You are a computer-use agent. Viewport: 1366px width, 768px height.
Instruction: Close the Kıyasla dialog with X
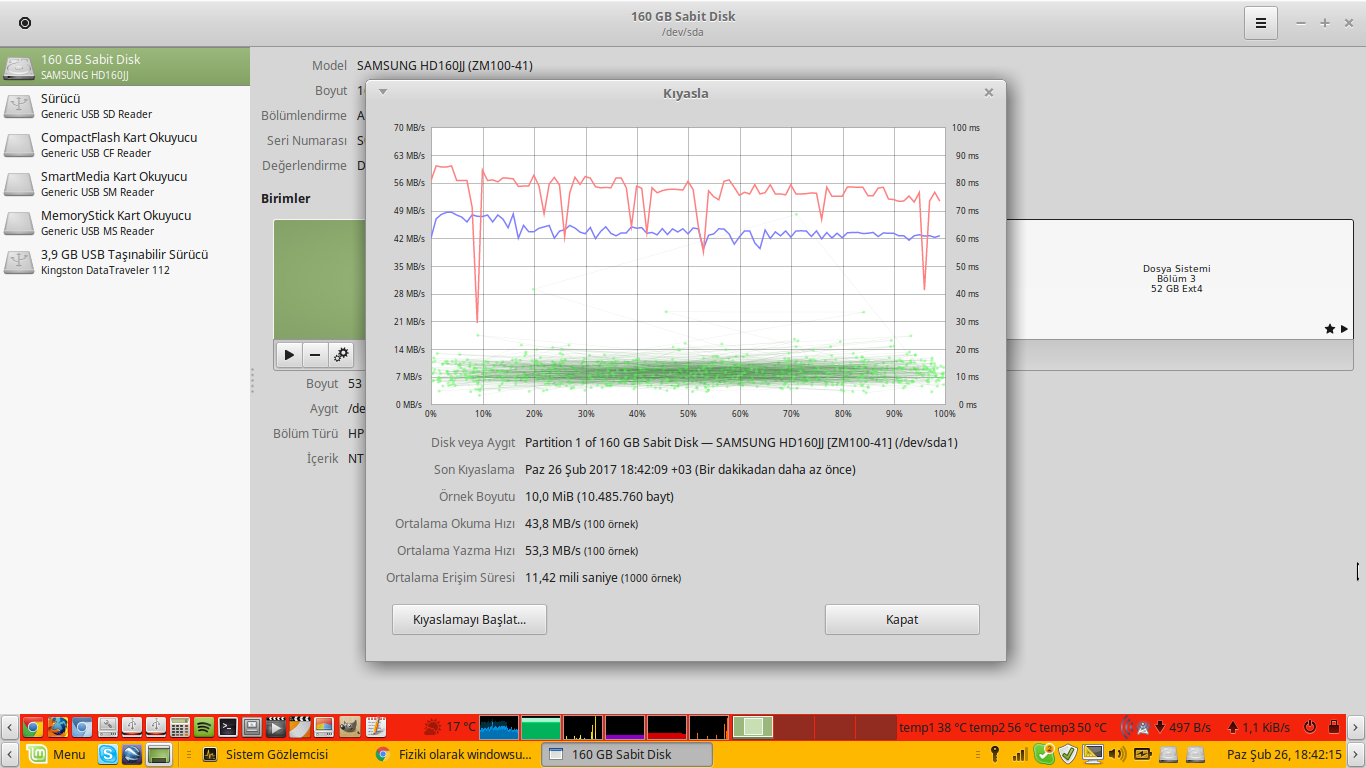click(x=989, y=93)
